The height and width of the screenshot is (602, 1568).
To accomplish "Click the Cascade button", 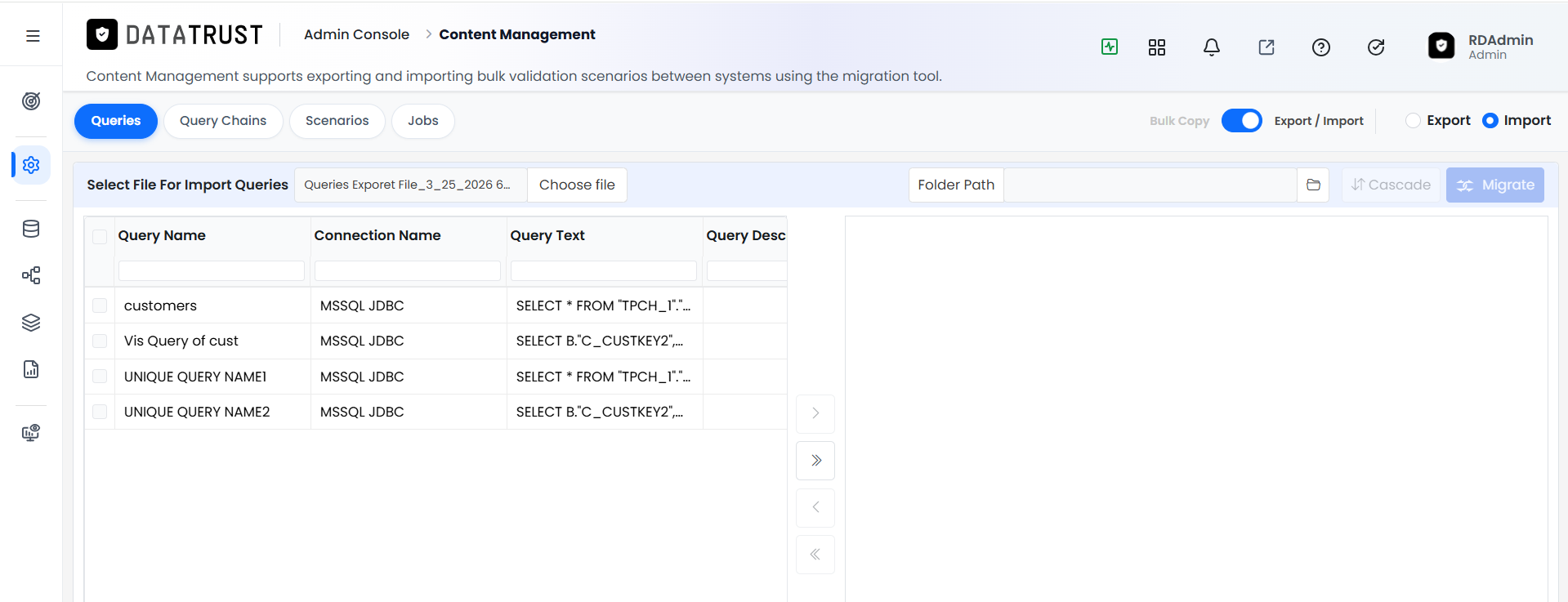I will pyautogui.click(x=1391, y=185).
